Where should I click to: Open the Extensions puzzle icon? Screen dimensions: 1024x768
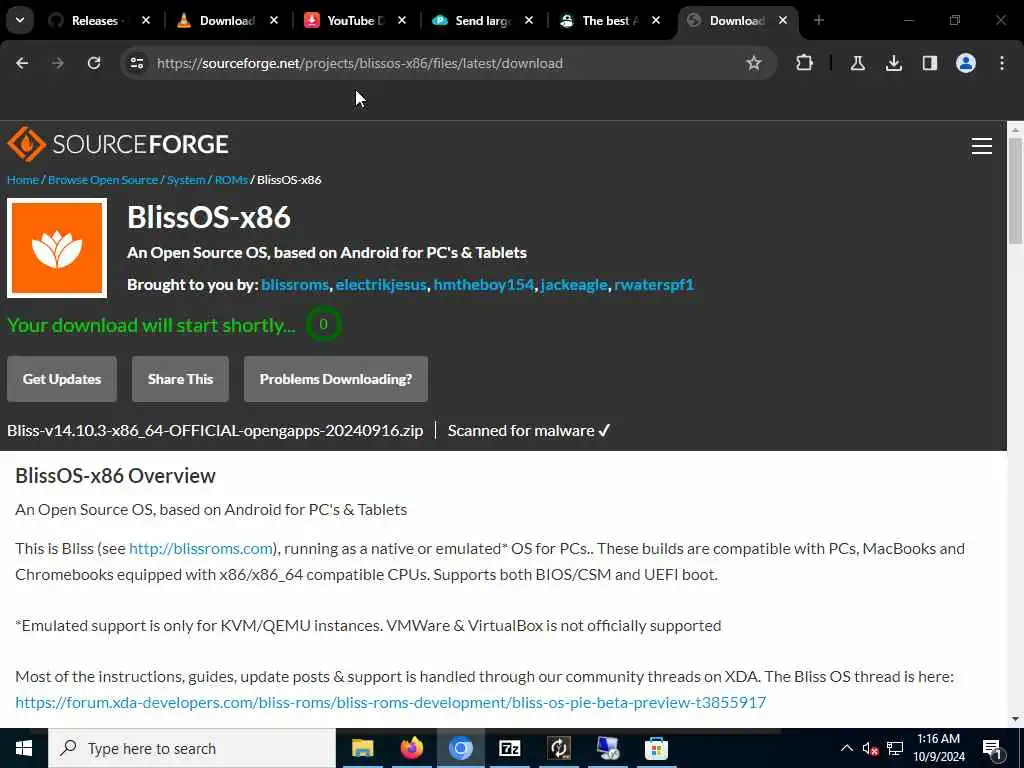point(805,63)
